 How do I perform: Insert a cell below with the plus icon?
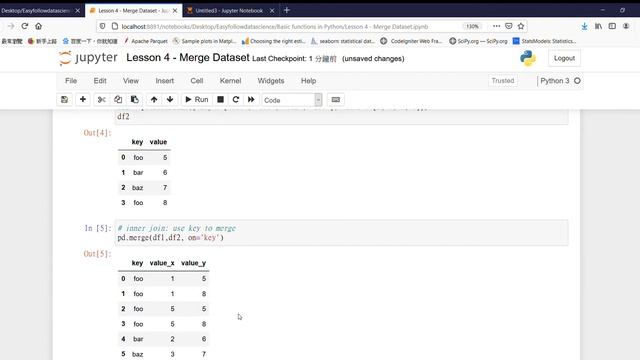[83, 100]
